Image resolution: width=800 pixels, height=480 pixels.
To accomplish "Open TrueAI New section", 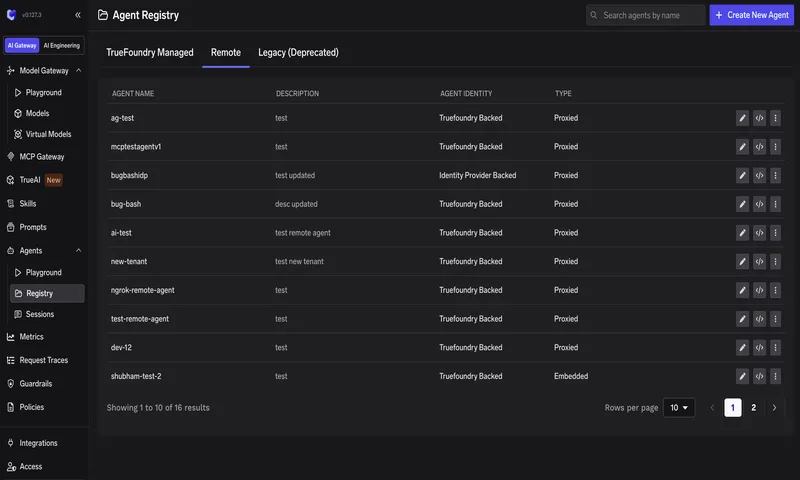I will click(x=34, y=180).
